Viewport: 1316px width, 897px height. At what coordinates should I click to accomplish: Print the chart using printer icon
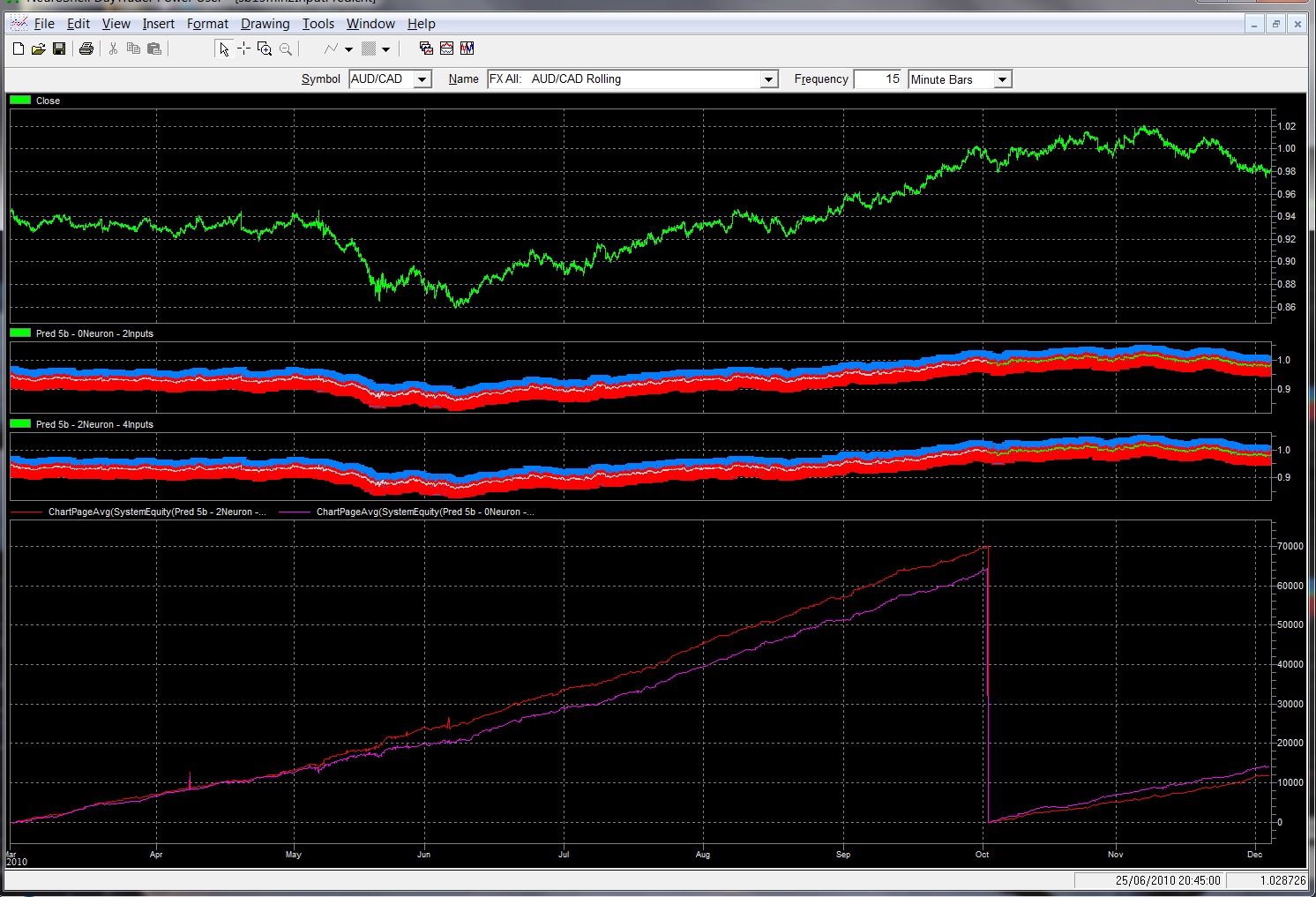pos(86,49)
